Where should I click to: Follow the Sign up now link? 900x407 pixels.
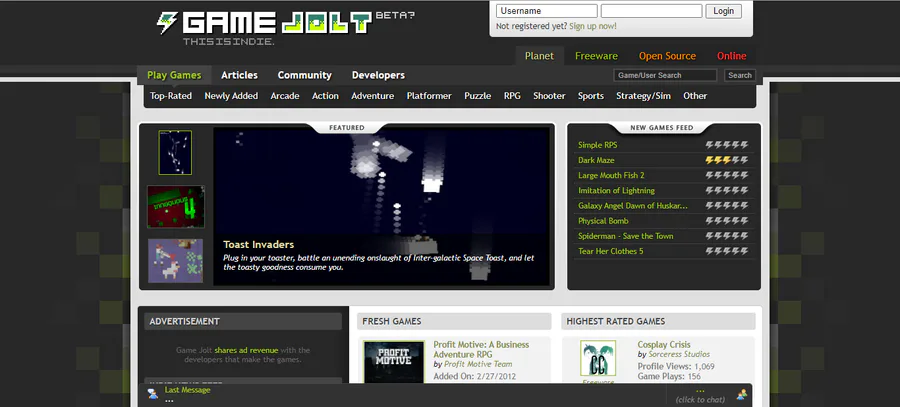[x=593, y=26]
